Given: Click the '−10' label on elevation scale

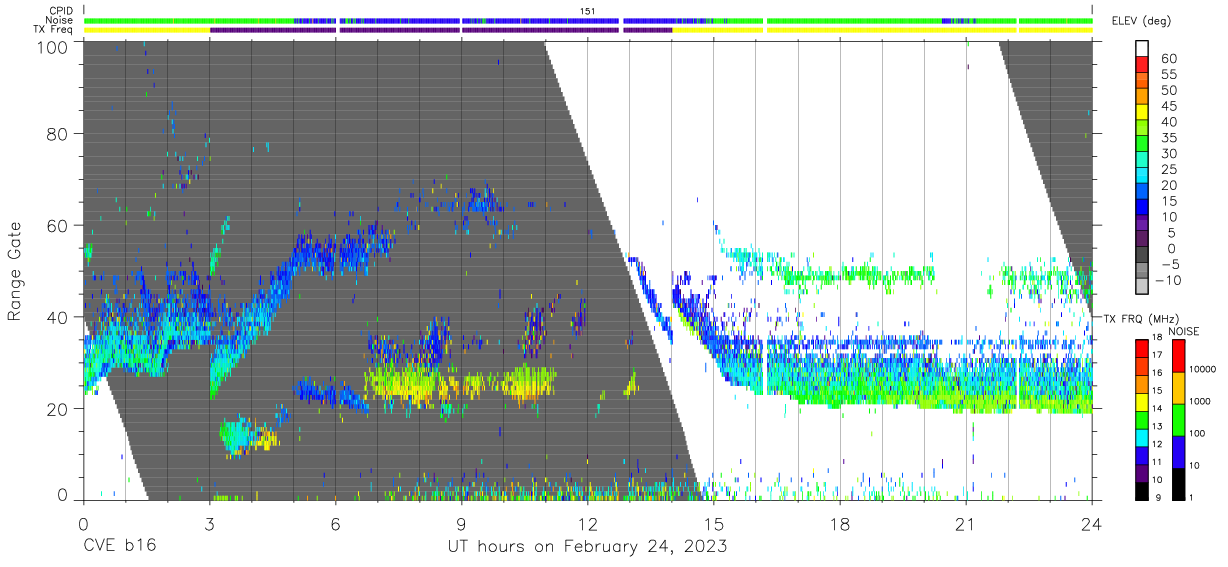Looking at the screenshot, I should click(1169, 280).
